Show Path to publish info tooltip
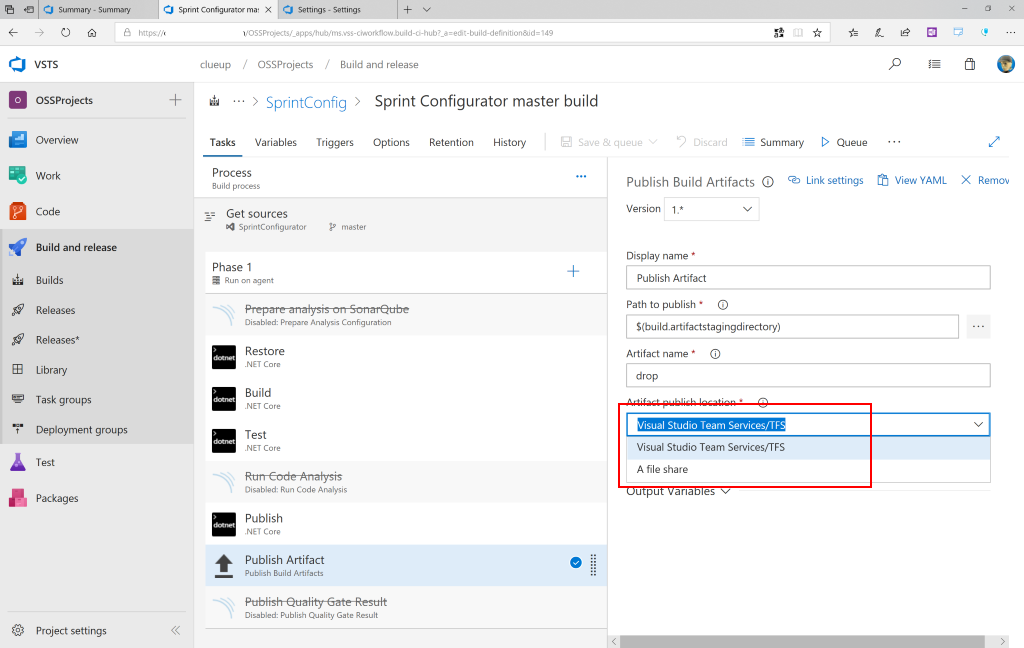Viewport: 1024px width, 648px height. (723, 304)
